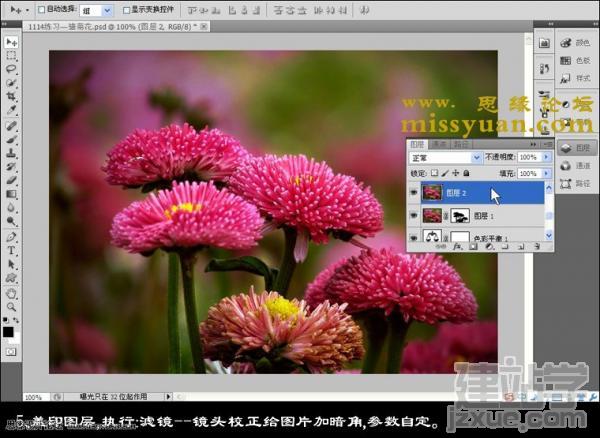The width and height of the screenshot is (600, 438).
Task: Hide the 色彩平衡 1 adjustment layer
Action: tap(414, 237)
